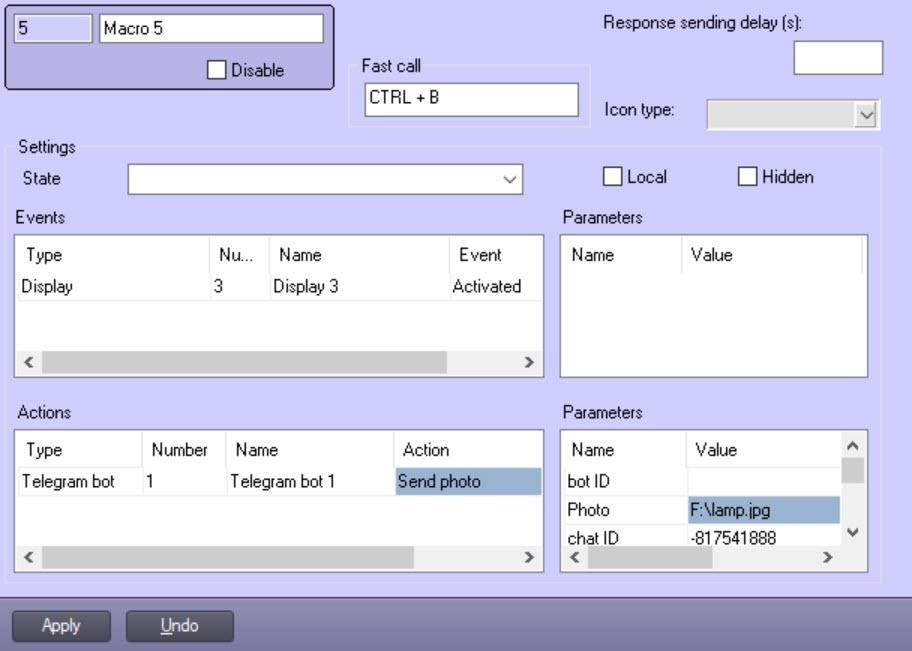Image resolution: width=912 pixels, height=651 pixels.
Task: Select the Display 3 name cell
Action: [x=360, y=286]
